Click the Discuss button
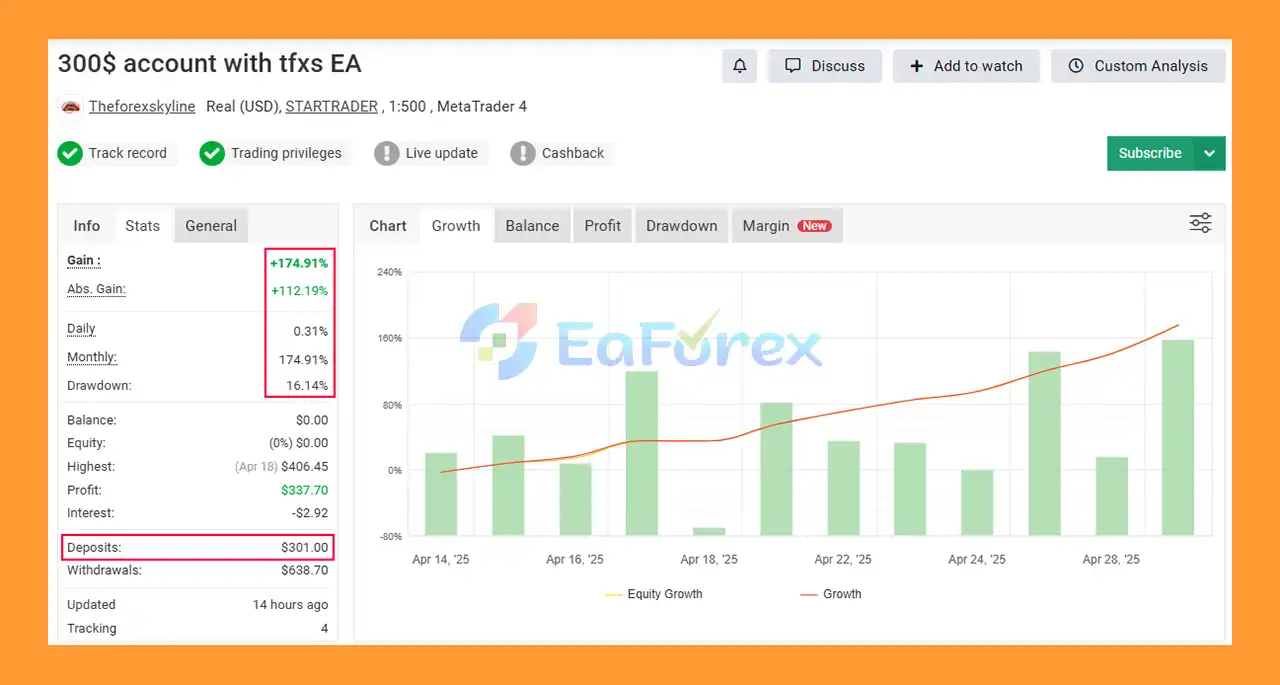The width and height of the screenshot is (1280, 685). 824,66
